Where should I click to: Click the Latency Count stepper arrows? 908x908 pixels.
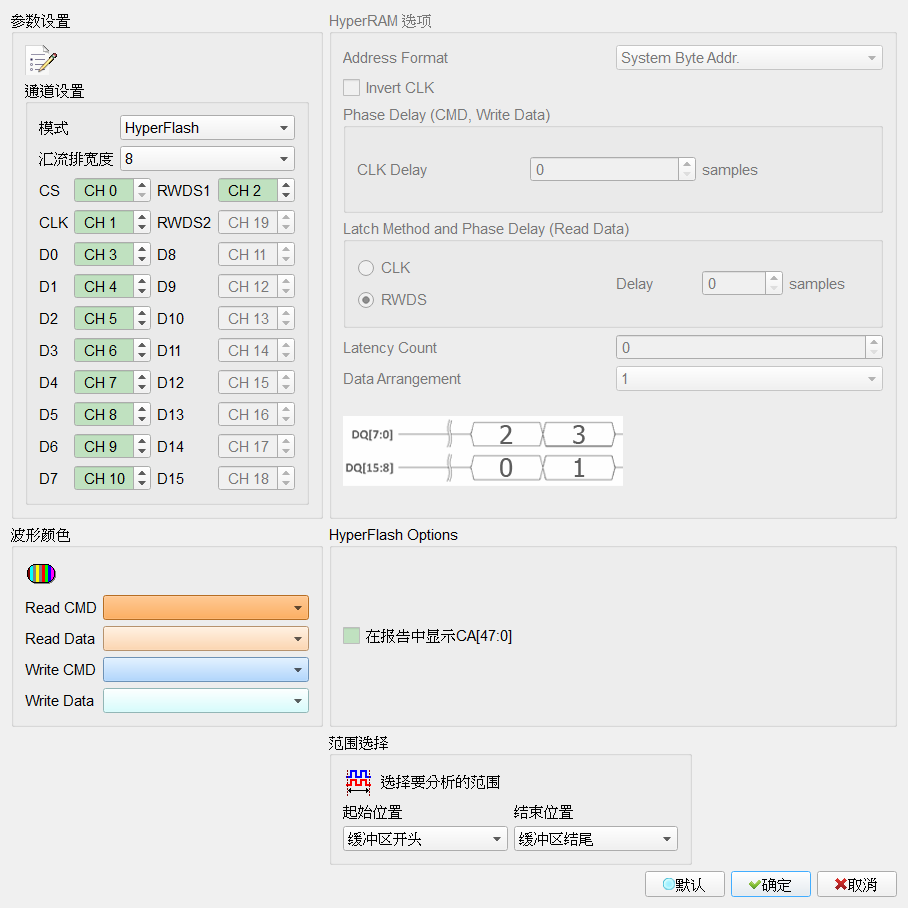[x=874, y=347]
